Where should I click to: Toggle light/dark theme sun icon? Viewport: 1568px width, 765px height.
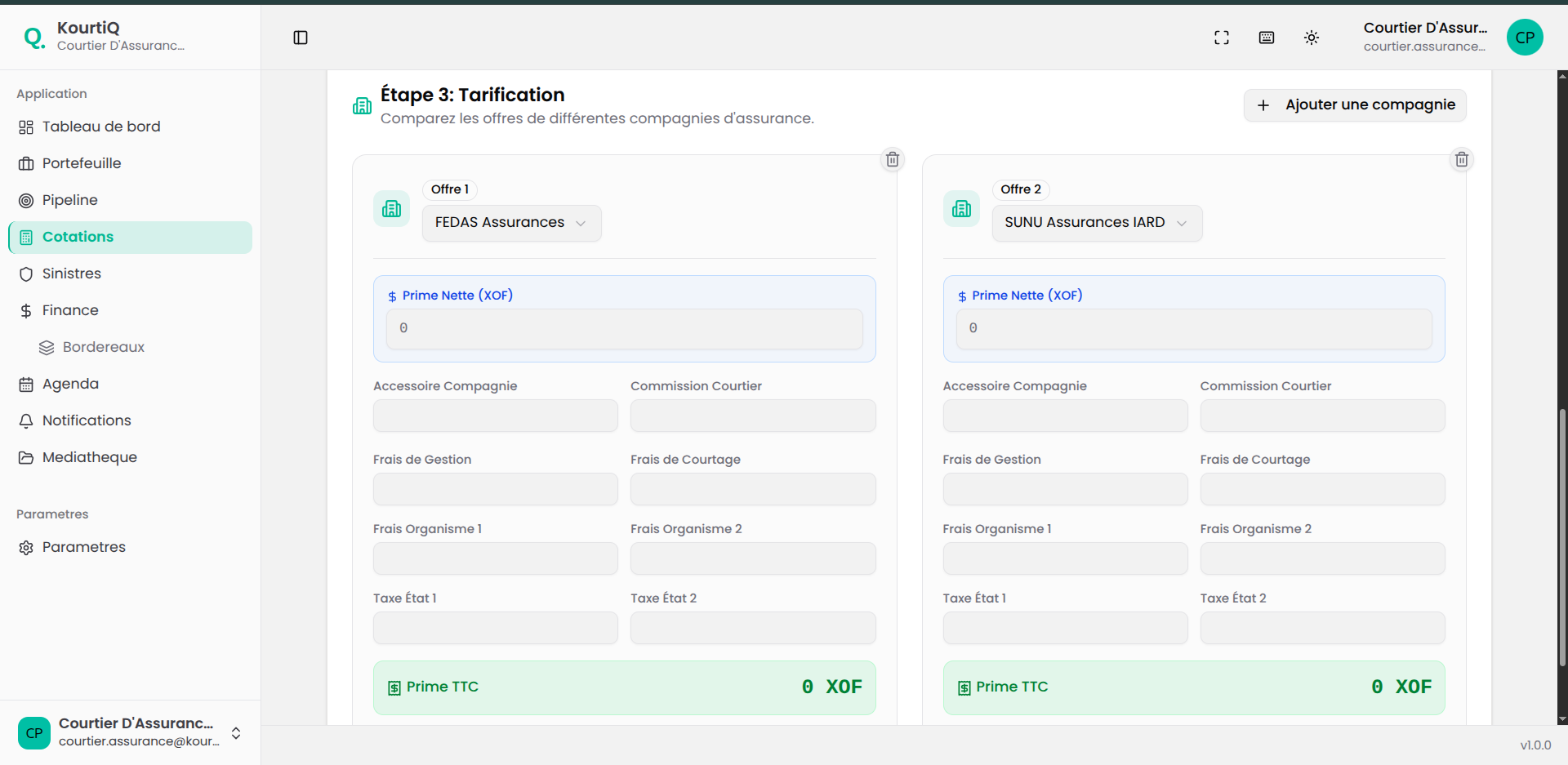(x=1312, y=38)
